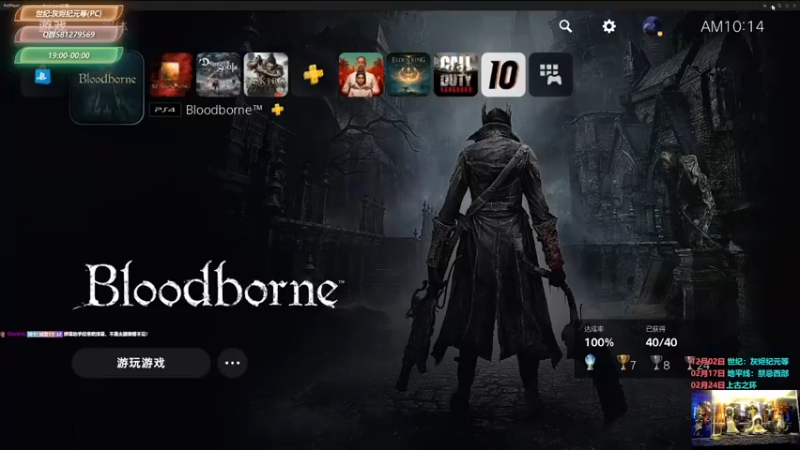
Task: Click the chat message overlay line
Action: pos(74,334)
